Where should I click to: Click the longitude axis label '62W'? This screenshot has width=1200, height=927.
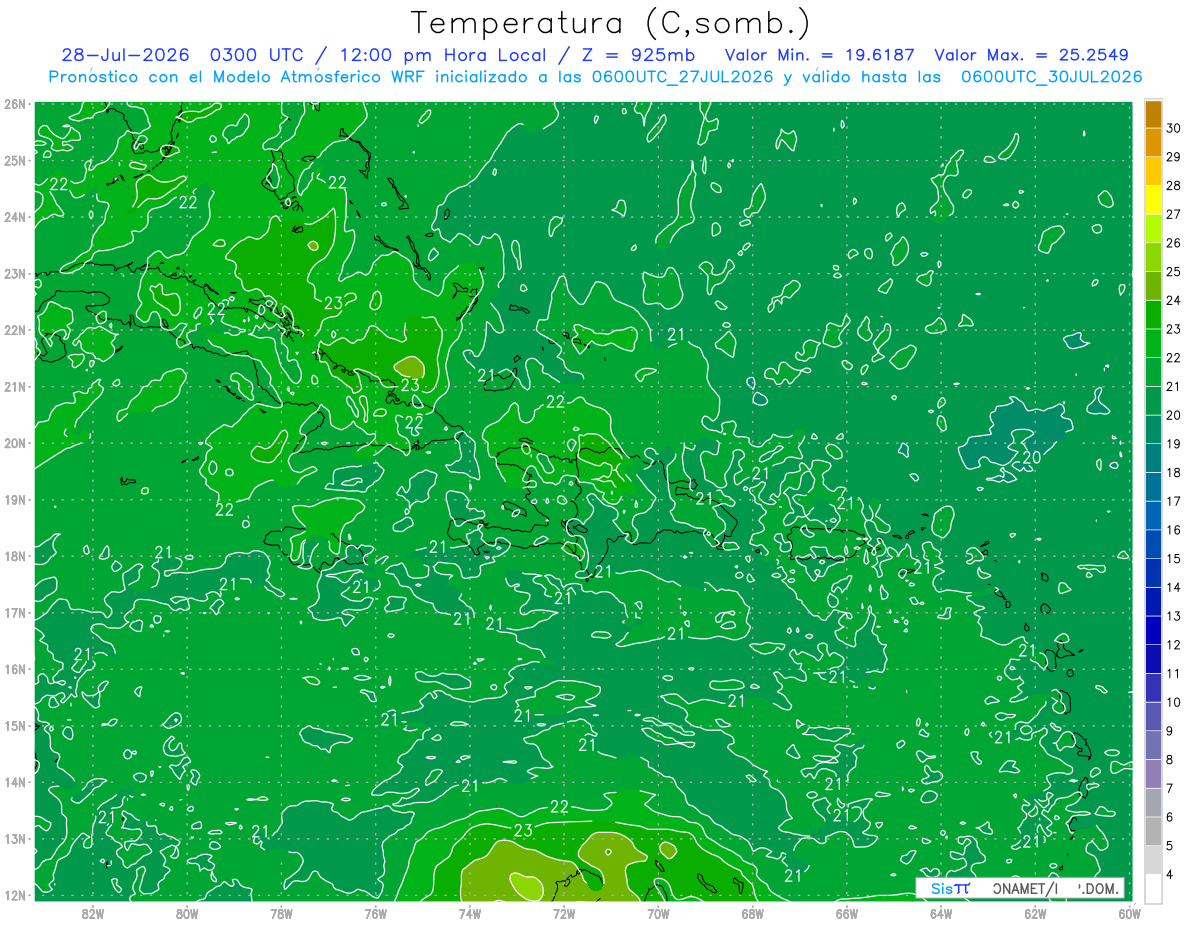(1035, 913)
